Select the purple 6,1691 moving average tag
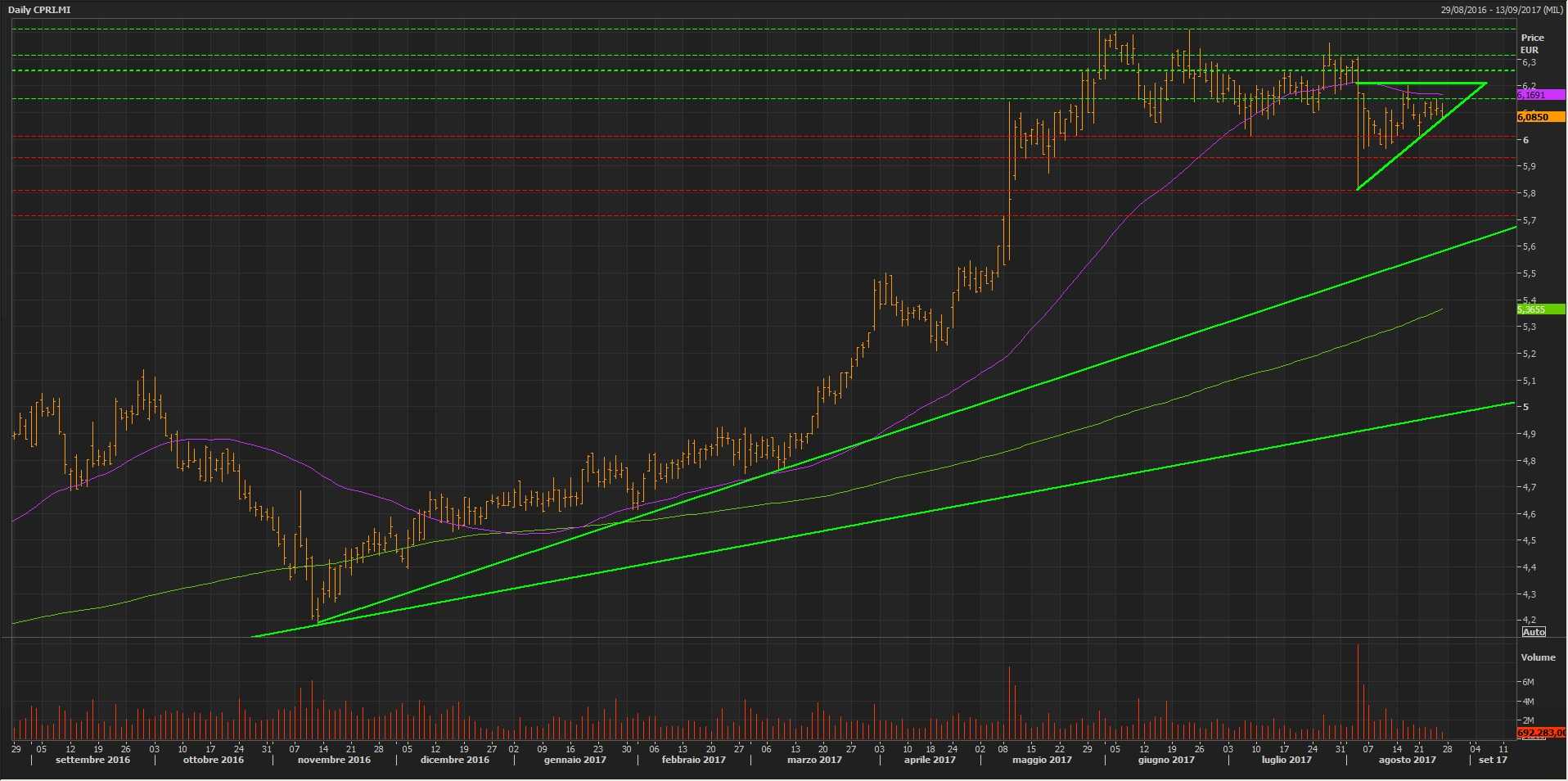This screenshot has height=781, width=1568. pos(1540,96)
